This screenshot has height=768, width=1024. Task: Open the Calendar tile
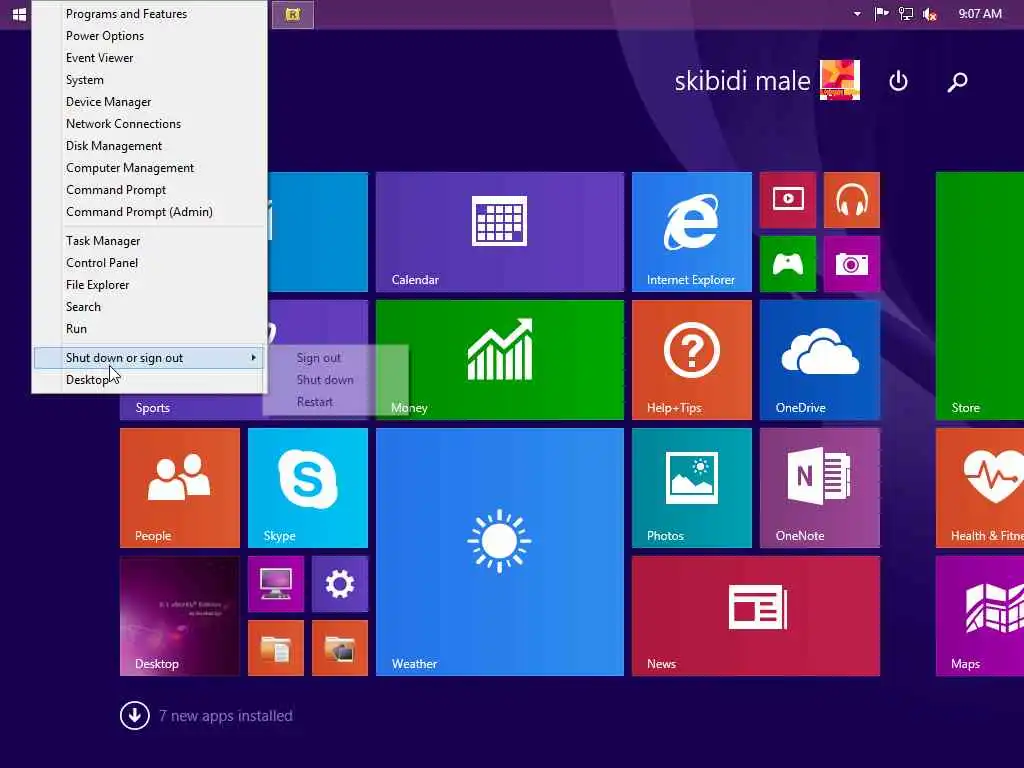500,232
